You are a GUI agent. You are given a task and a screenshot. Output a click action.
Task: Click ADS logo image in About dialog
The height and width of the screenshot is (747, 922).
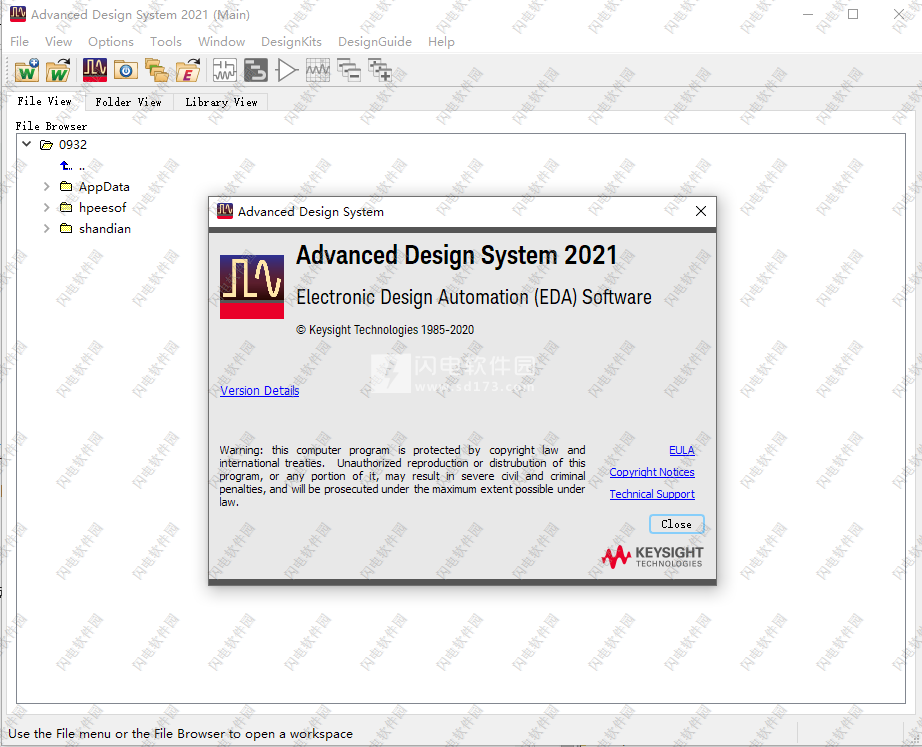point(252,286)
